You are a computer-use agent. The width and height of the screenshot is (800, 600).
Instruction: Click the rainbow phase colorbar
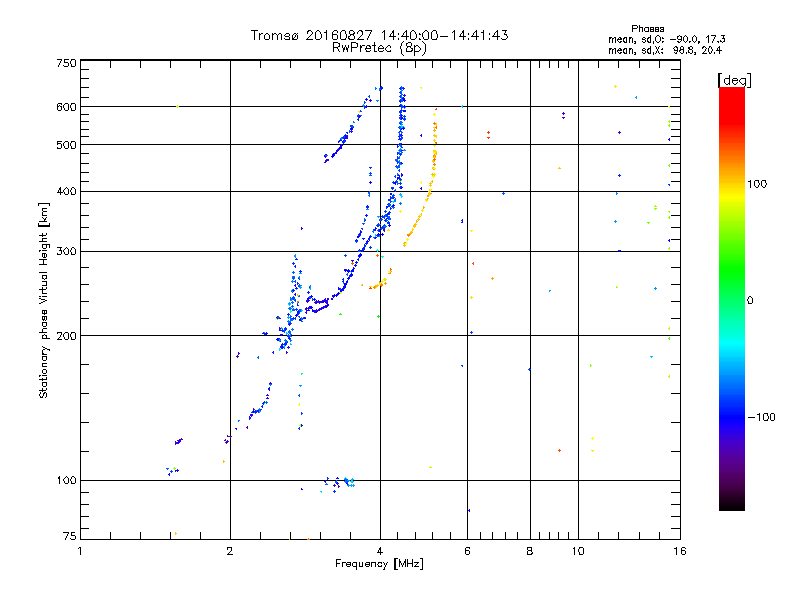[x=732, y=298]
